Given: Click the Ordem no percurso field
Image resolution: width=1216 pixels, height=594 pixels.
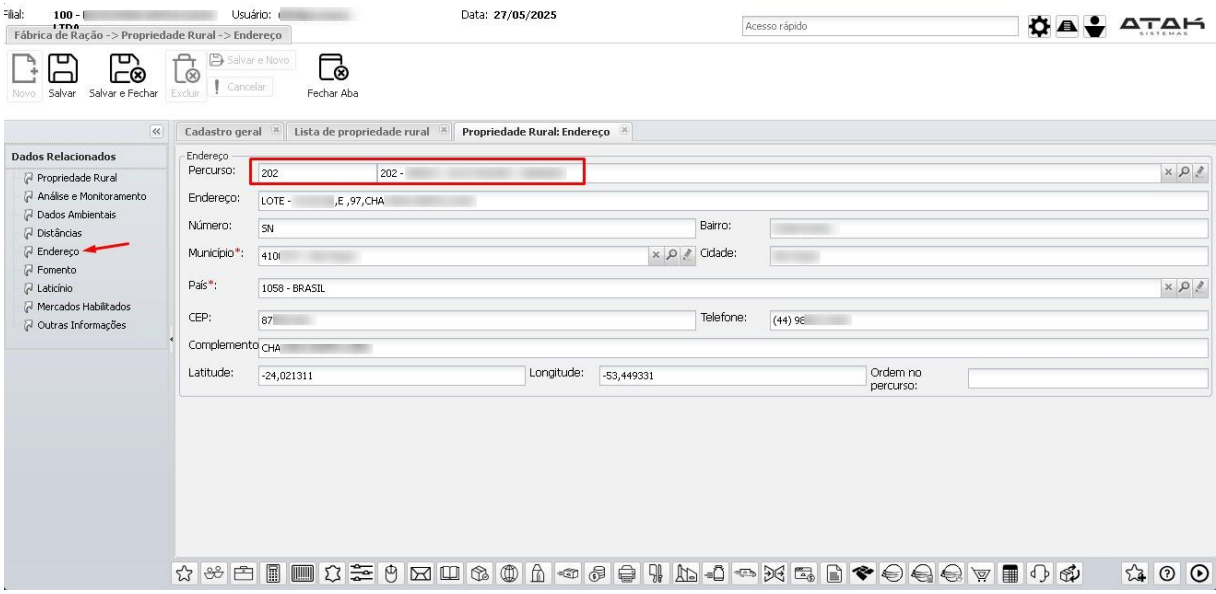Looking at the screenshot, I should [x=1088, y=377].
